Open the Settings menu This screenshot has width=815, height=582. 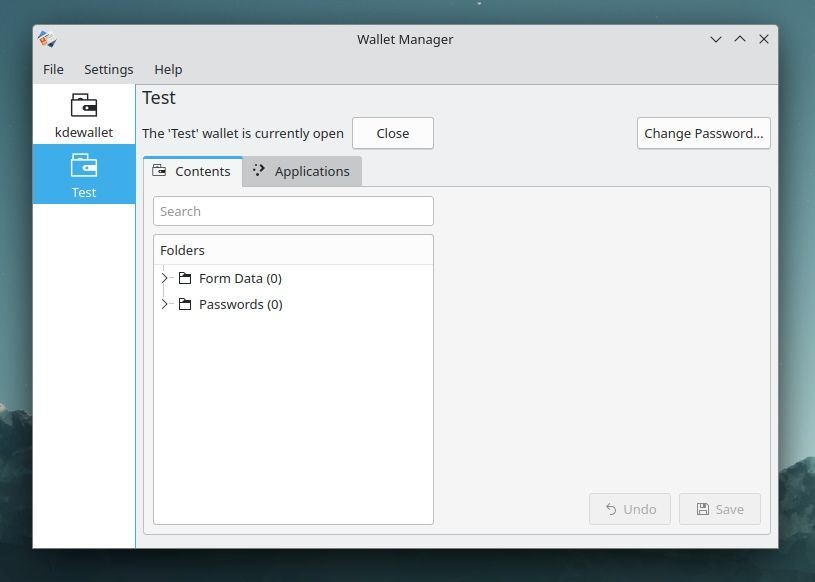108,69
